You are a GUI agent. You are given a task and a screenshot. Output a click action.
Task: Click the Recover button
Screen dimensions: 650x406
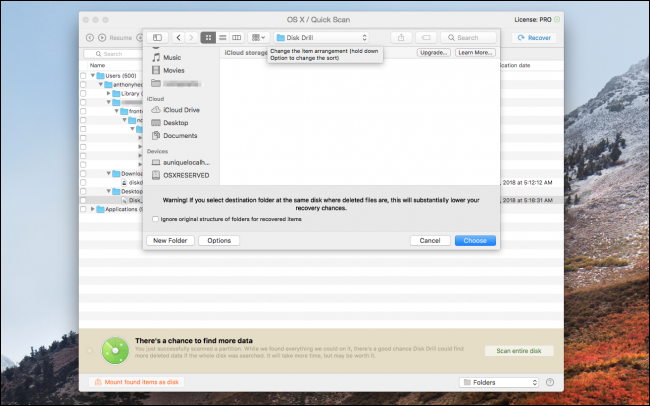(x=534, y=38)
